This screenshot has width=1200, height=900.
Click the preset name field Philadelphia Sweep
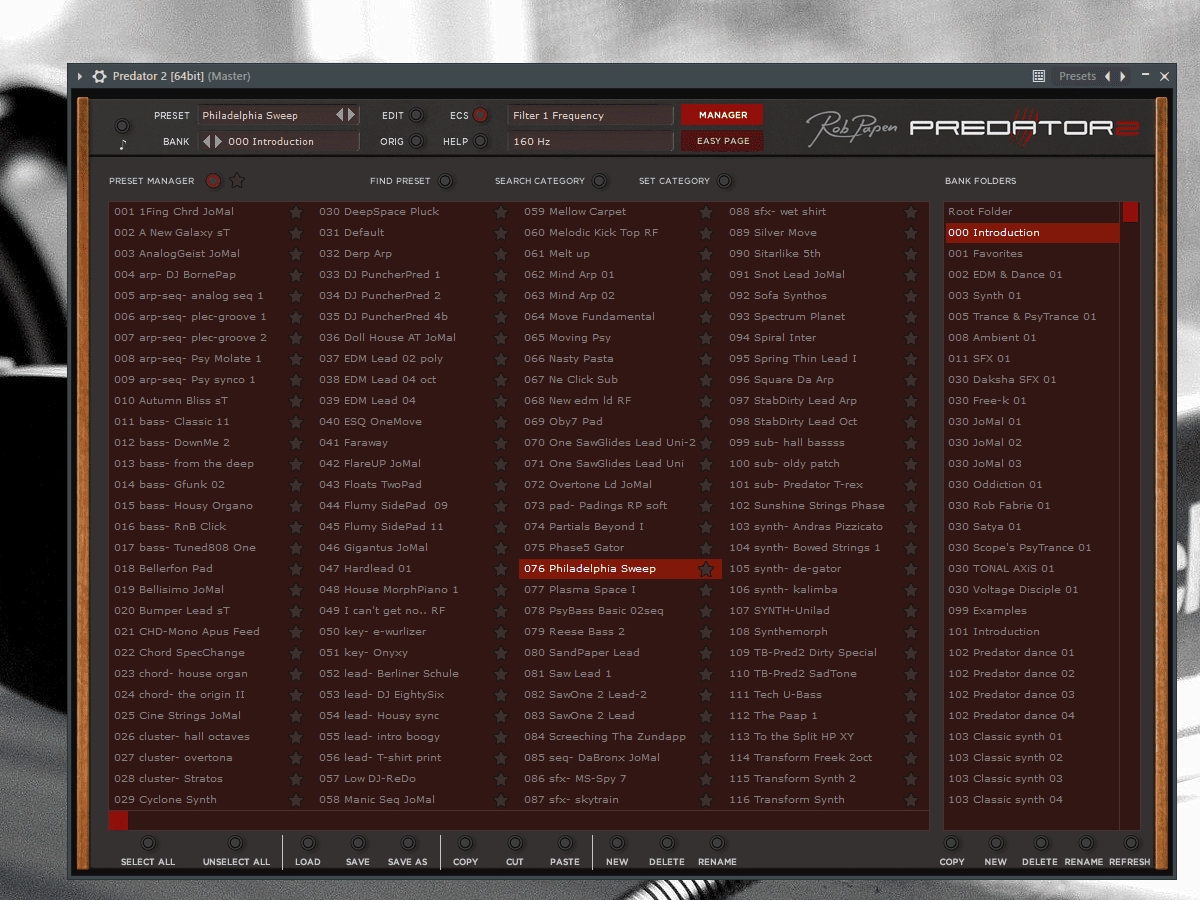tap(266, 115)
